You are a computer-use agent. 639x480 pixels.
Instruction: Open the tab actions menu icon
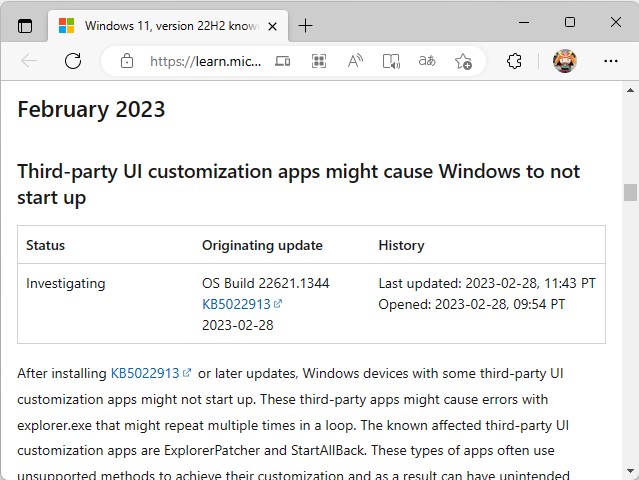pos(25,26)
